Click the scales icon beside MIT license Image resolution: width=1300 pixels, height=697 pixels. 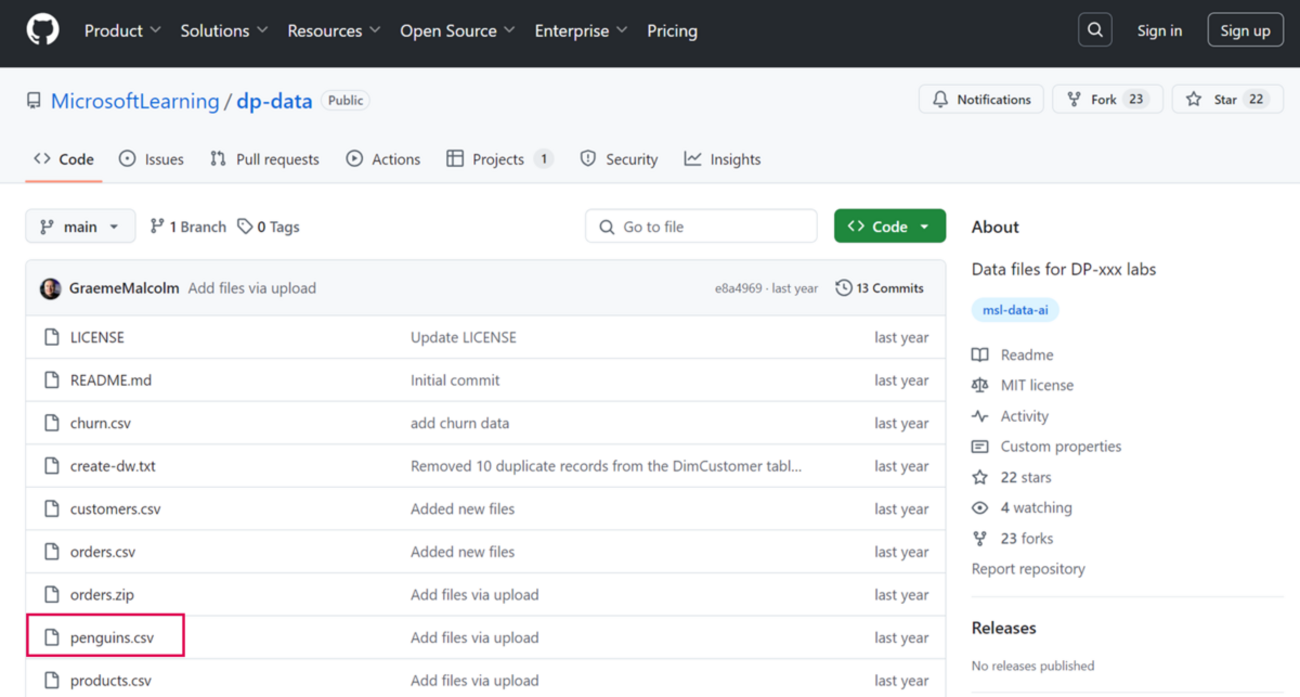980,385
